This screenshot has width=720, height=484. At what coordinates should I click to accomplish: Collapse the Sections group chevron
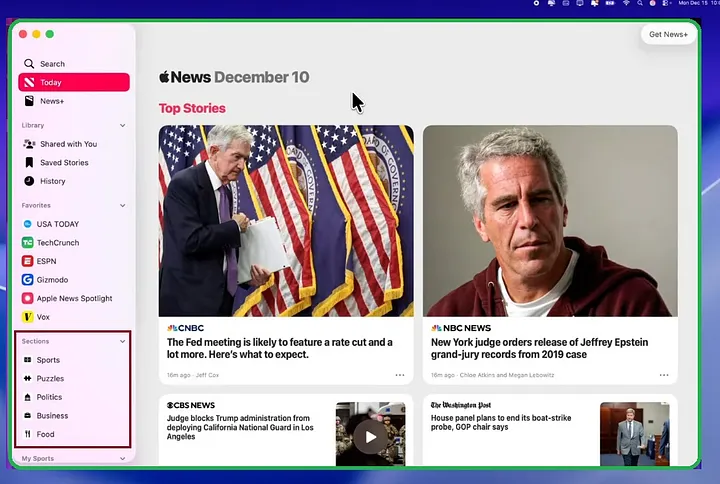[x=123, y=341]
